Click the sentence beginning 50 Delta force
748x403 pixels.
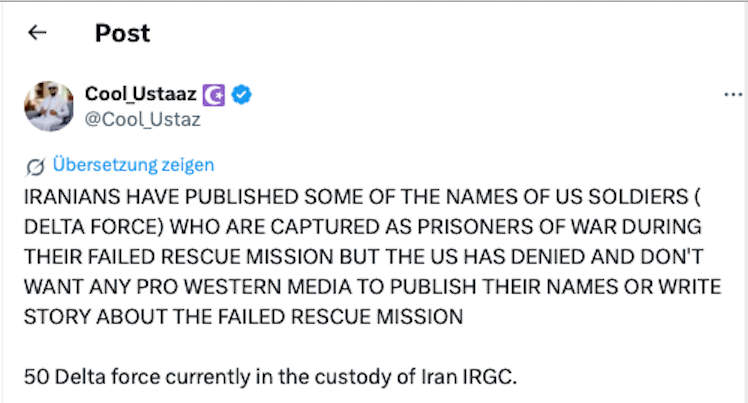pyautogui.click(x=267, y=379)
